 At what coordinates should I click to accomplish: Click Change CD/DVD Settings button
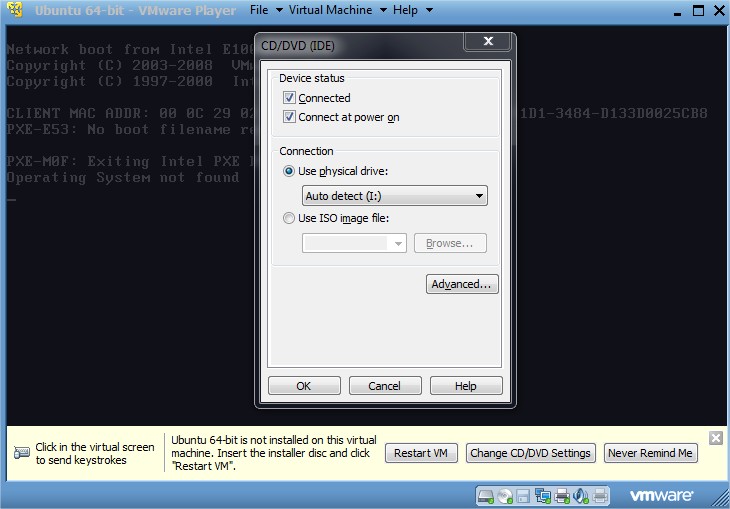530,453
